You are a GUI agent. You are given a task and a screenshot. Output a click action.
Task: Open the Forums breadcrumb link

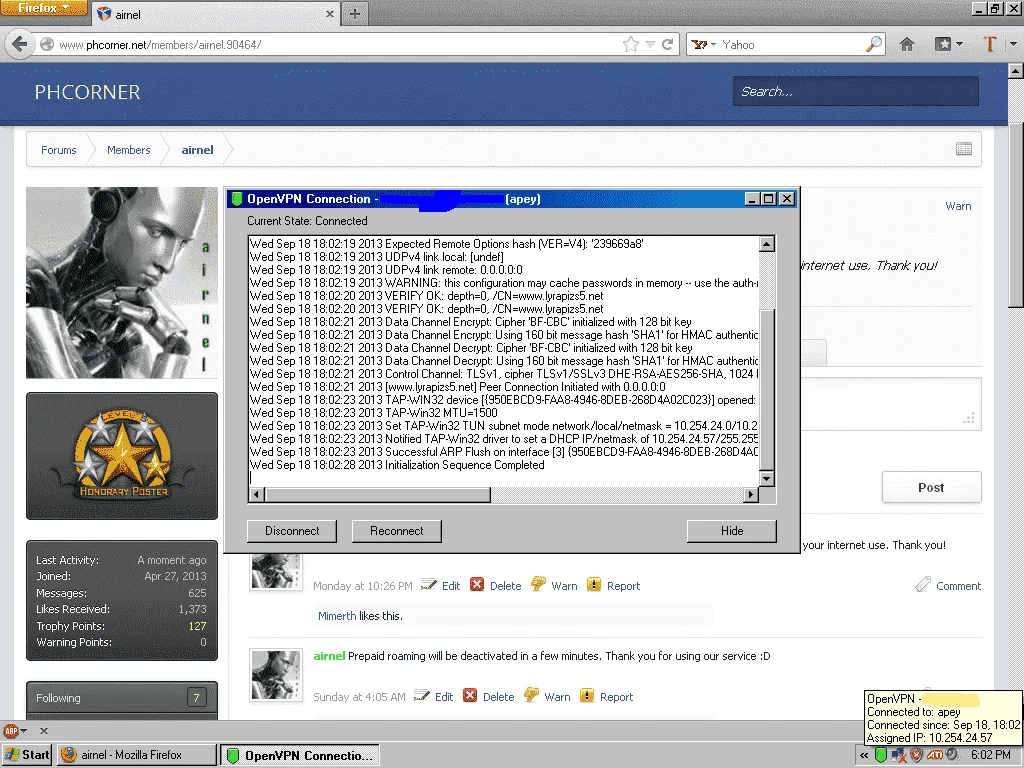(x=59, y=150)
